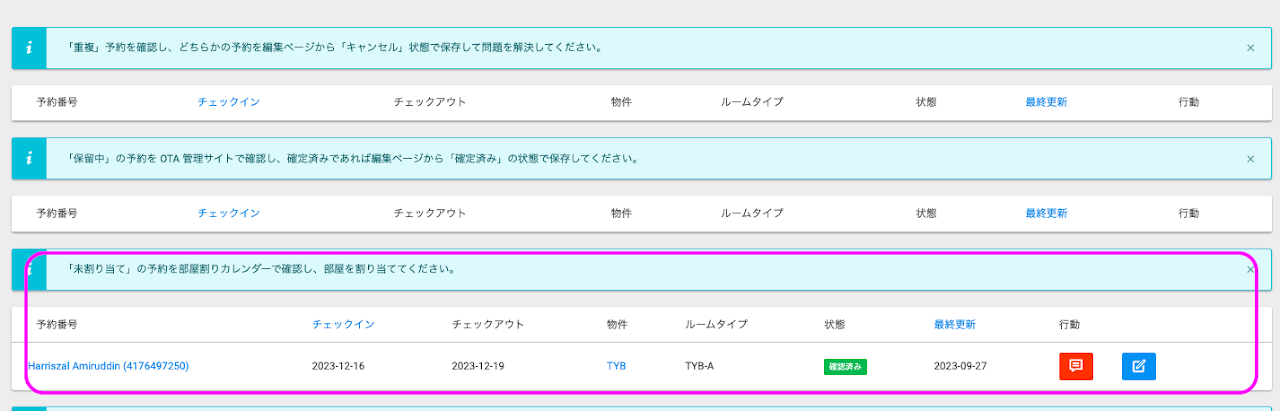Sort the 重複 table by 最終更新

coord(1046,102)
